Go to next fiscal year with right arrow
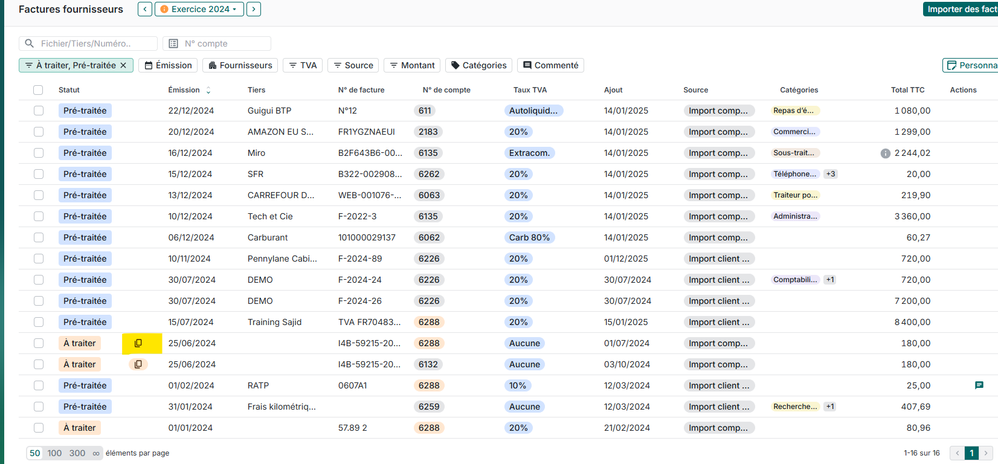The width and height of the screenshot is (998, 464). click(x=254, y=10)
